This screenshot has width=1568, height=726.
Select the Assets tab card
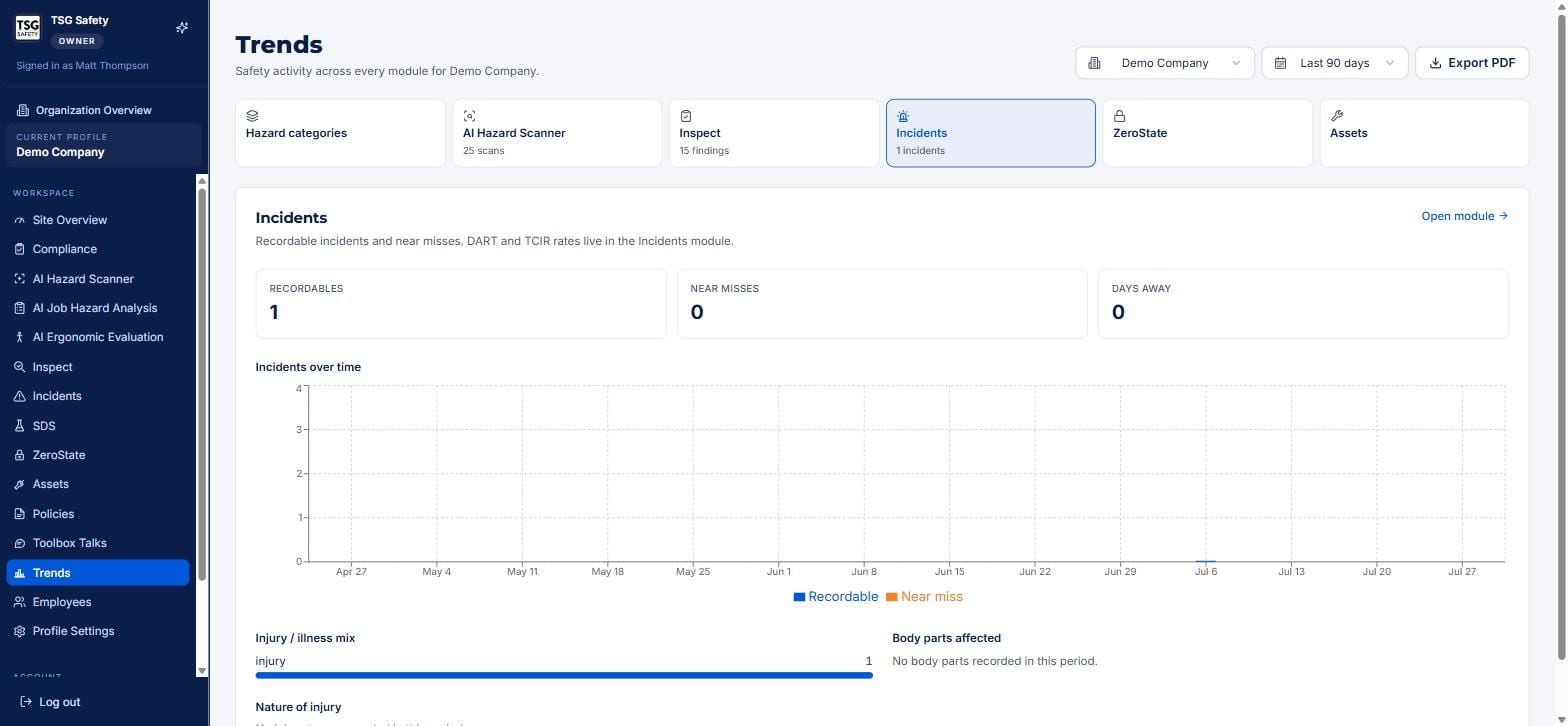pos(1424,133)
